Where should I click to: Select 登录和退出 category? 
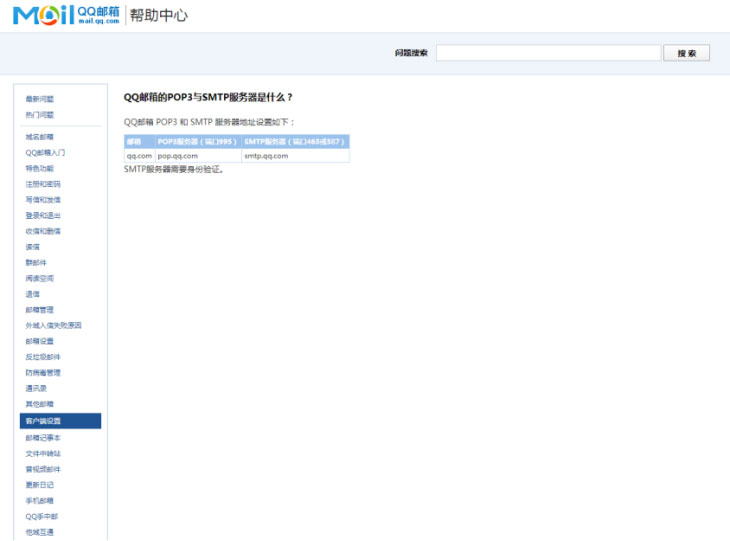[x=43, y=215]
